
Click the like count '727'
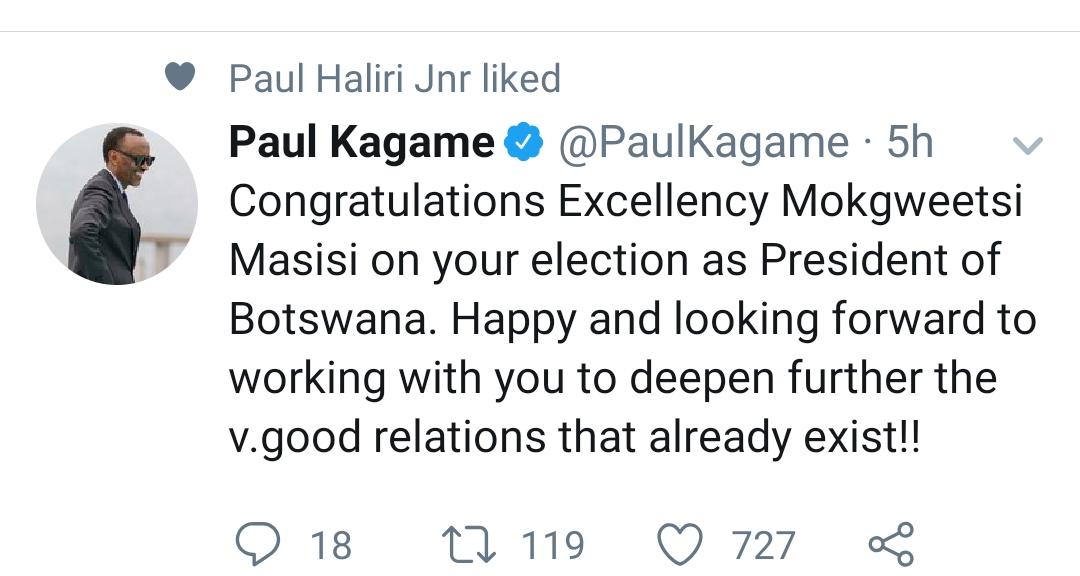point(764,546)
